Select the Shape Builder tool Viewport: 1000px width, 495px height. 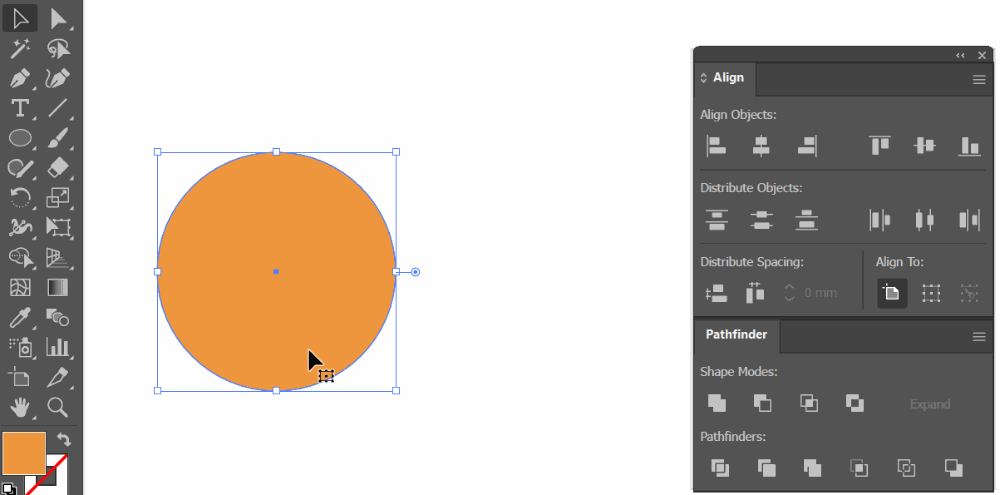[x=20, y=257]
